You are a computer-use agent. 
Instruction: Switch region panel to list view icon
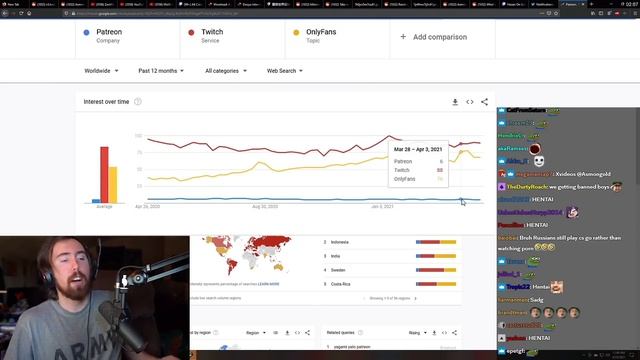[276, 333]
